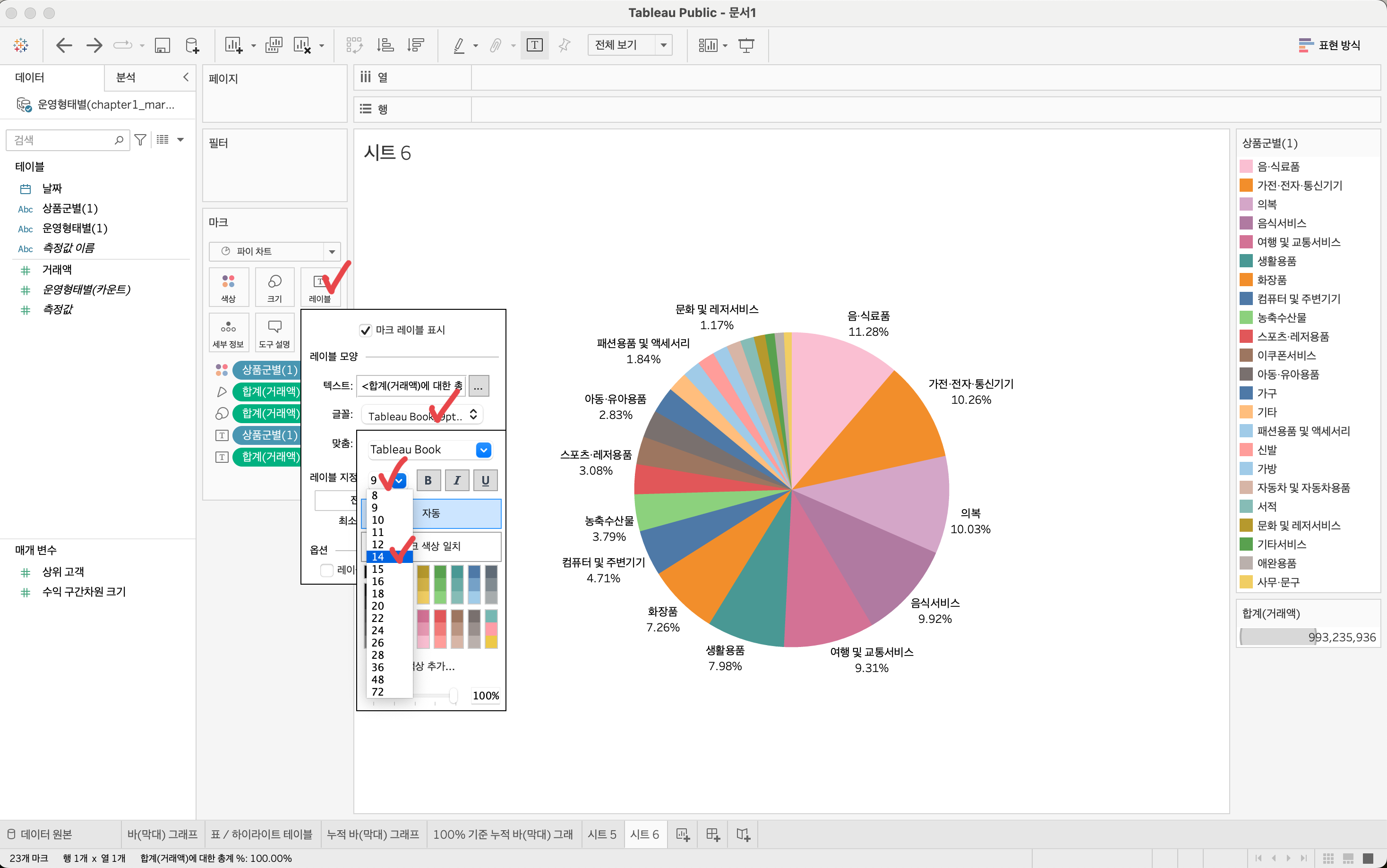
Task: Click the add new data source icon
Action: (192, 45)
